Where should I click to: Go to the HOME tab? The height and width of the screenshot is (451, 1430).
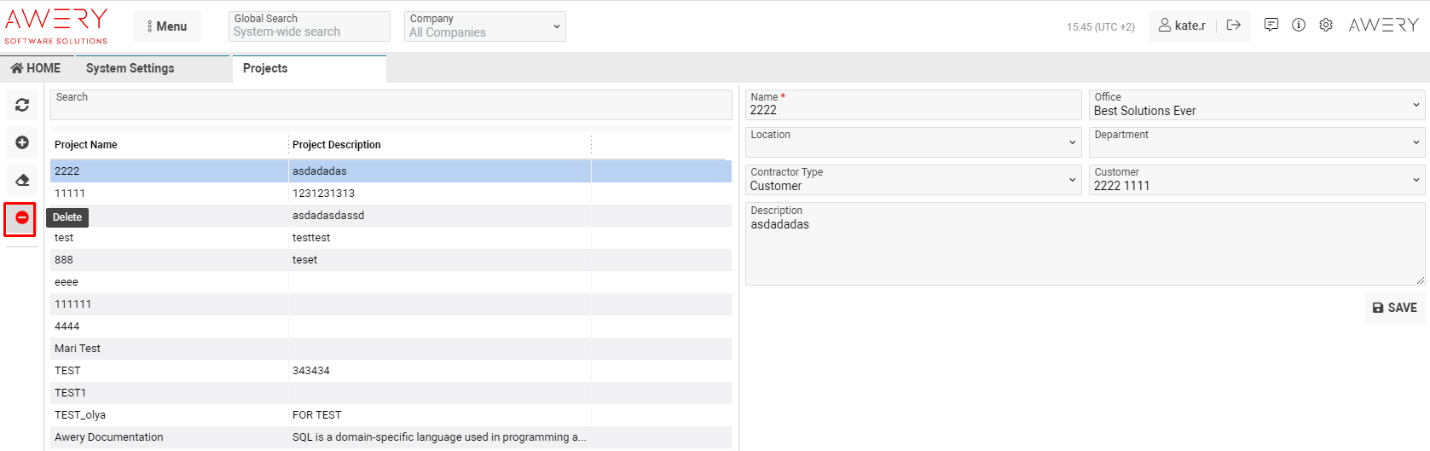pos(36,68)
